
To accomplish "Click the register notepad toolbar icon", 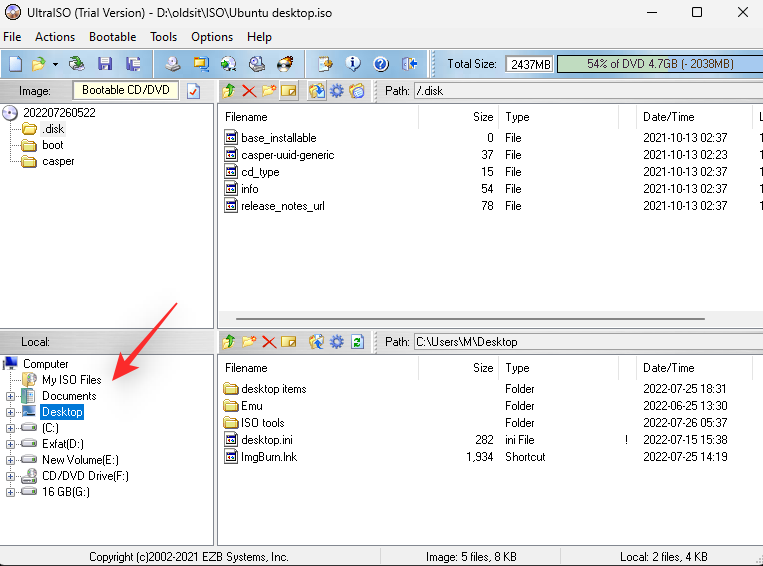I will tap(325, 64).
